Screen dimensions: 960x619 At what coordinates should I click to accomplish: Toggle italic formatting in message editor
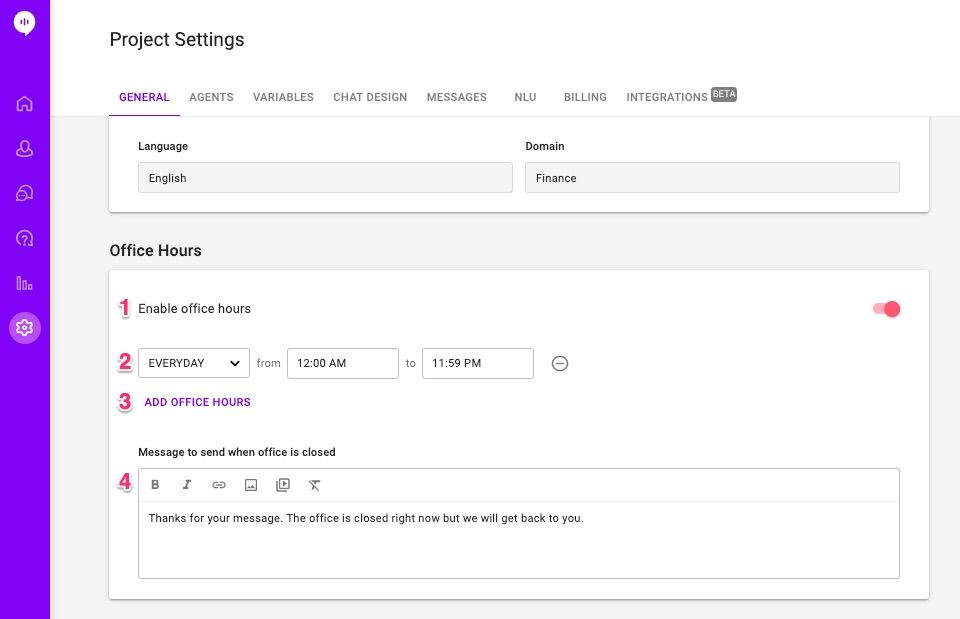point(187,485)
